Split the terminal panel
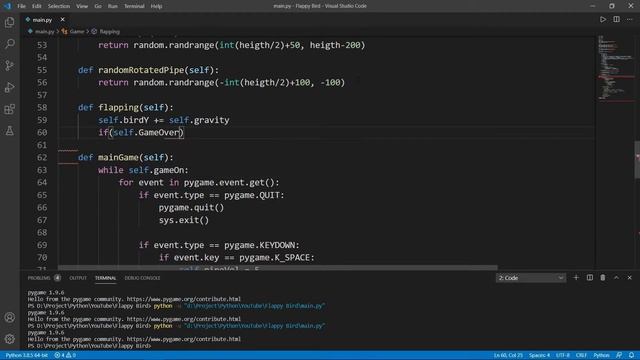Image resolution: width=640 pixels, height=360 pixels. coord(590,278)
